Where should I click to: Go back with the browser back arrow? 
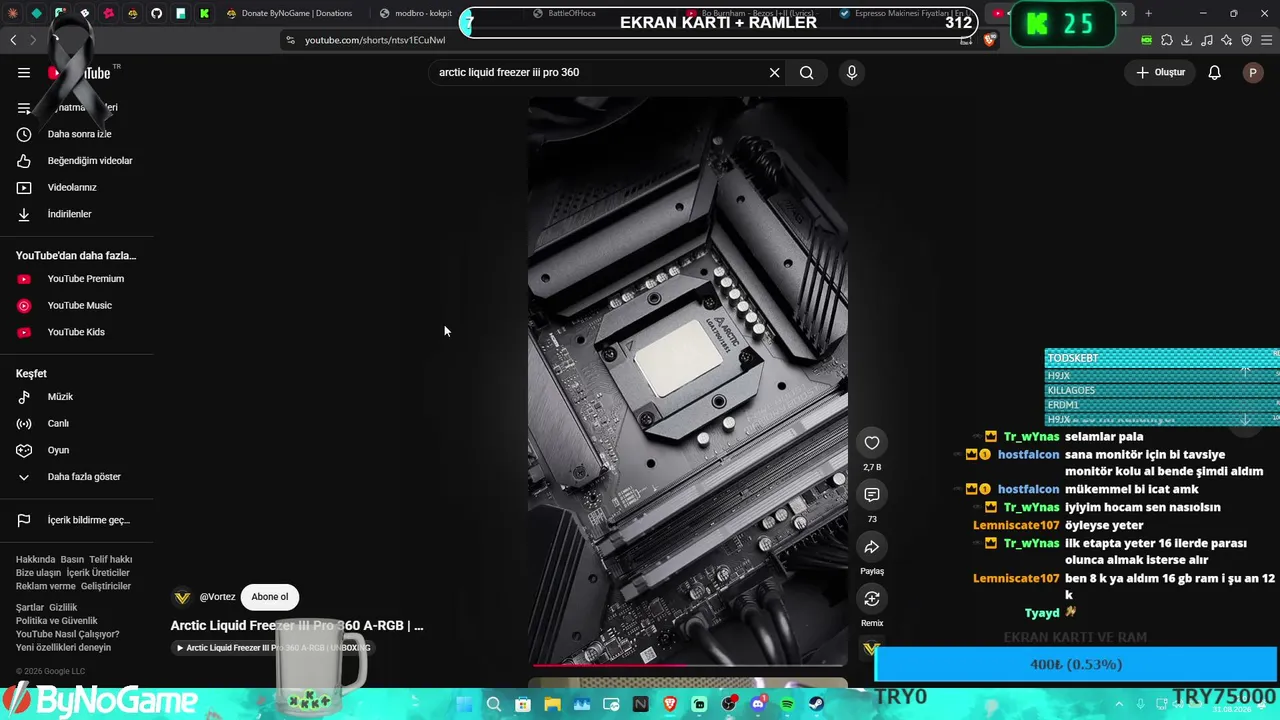[13, 40]
